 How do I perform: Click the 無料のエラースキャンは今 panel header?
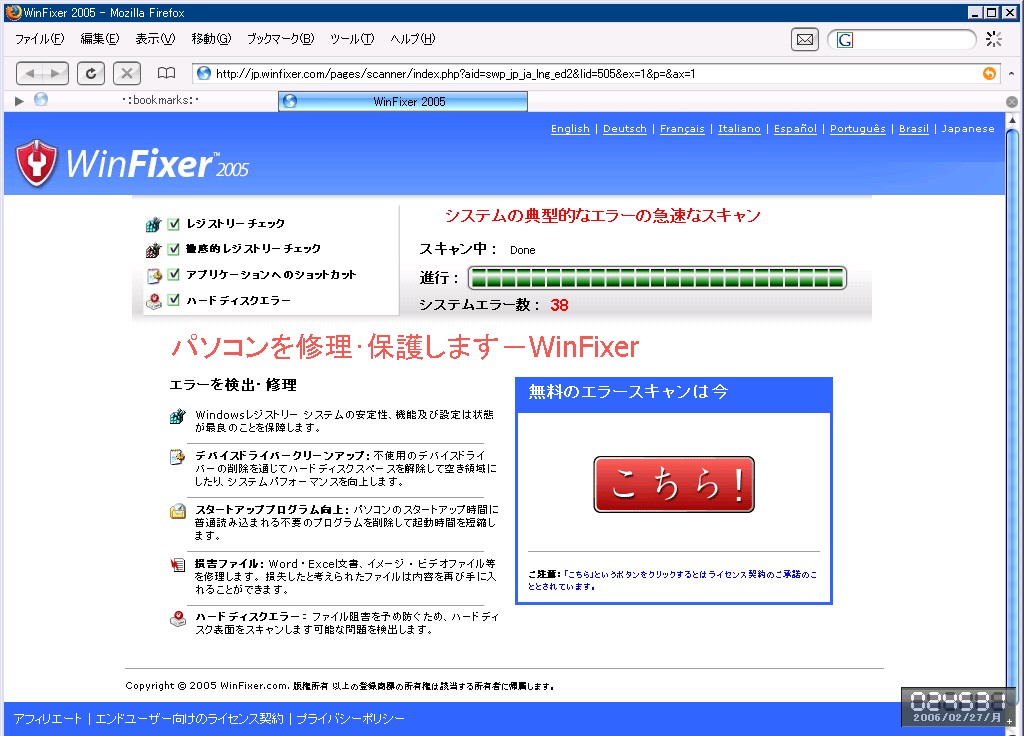674,394
